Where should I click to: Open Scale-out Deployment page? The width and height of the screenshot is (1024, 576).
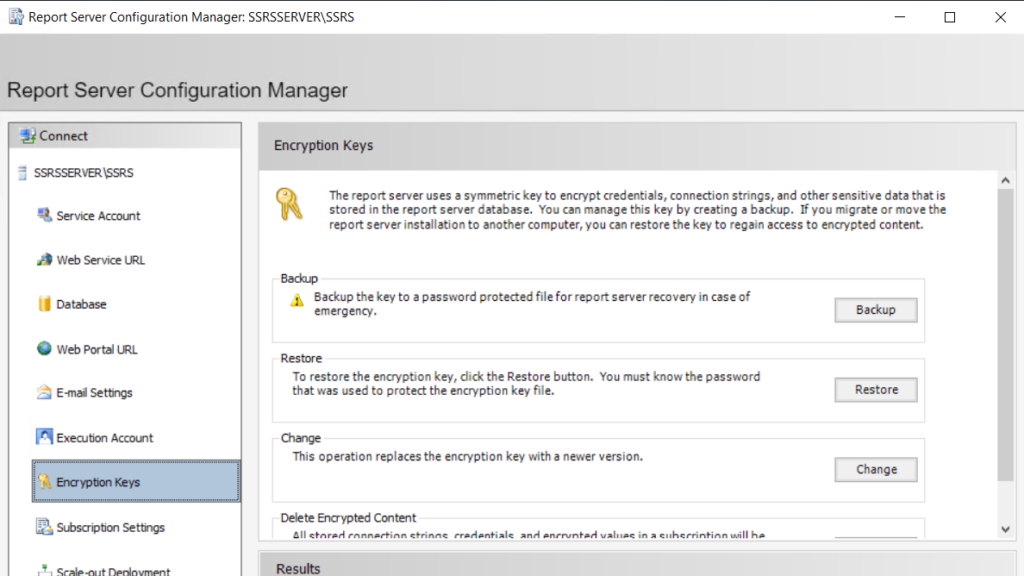113,571
